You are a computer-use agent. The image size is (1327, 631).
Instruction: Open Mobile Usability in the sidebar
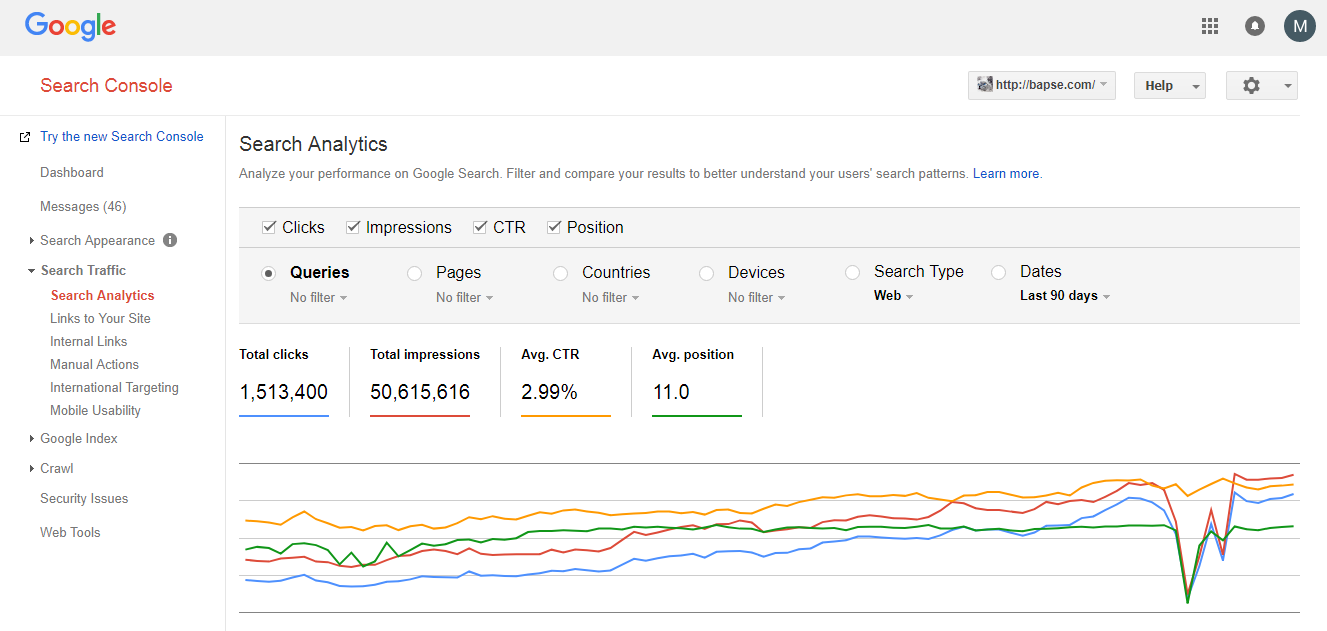(95, 410)
